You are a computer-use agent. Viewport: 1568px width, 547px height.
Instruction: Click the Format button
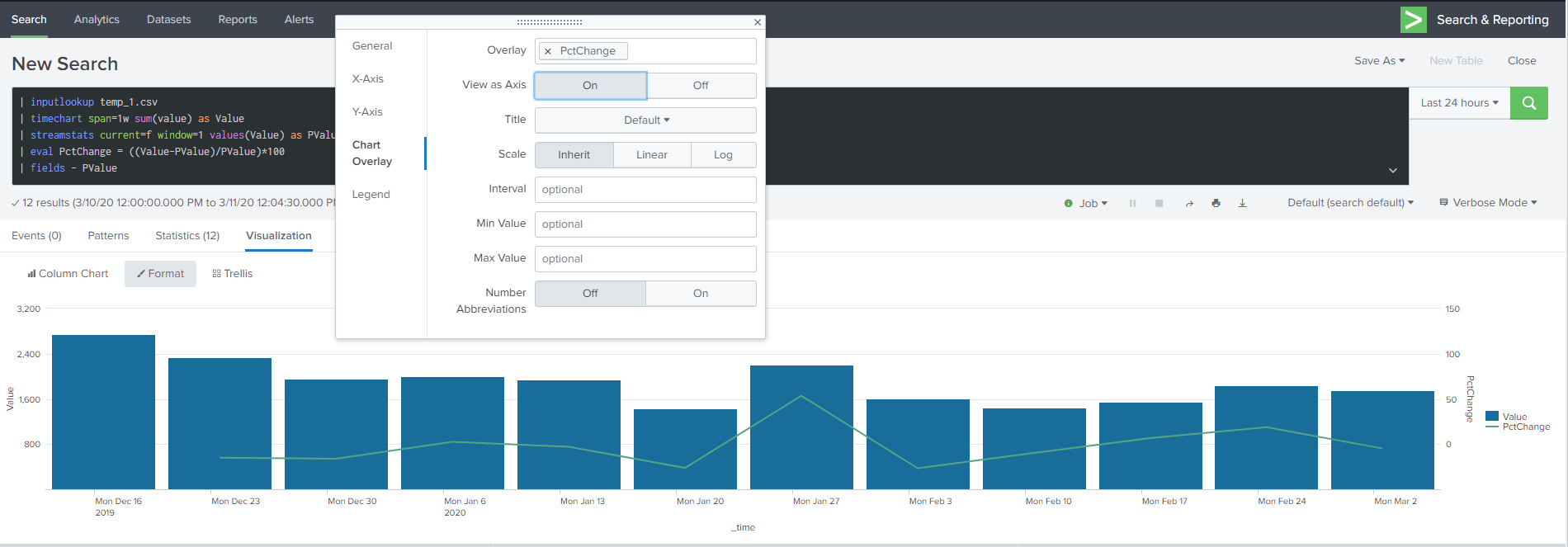(x=160, y=274)
